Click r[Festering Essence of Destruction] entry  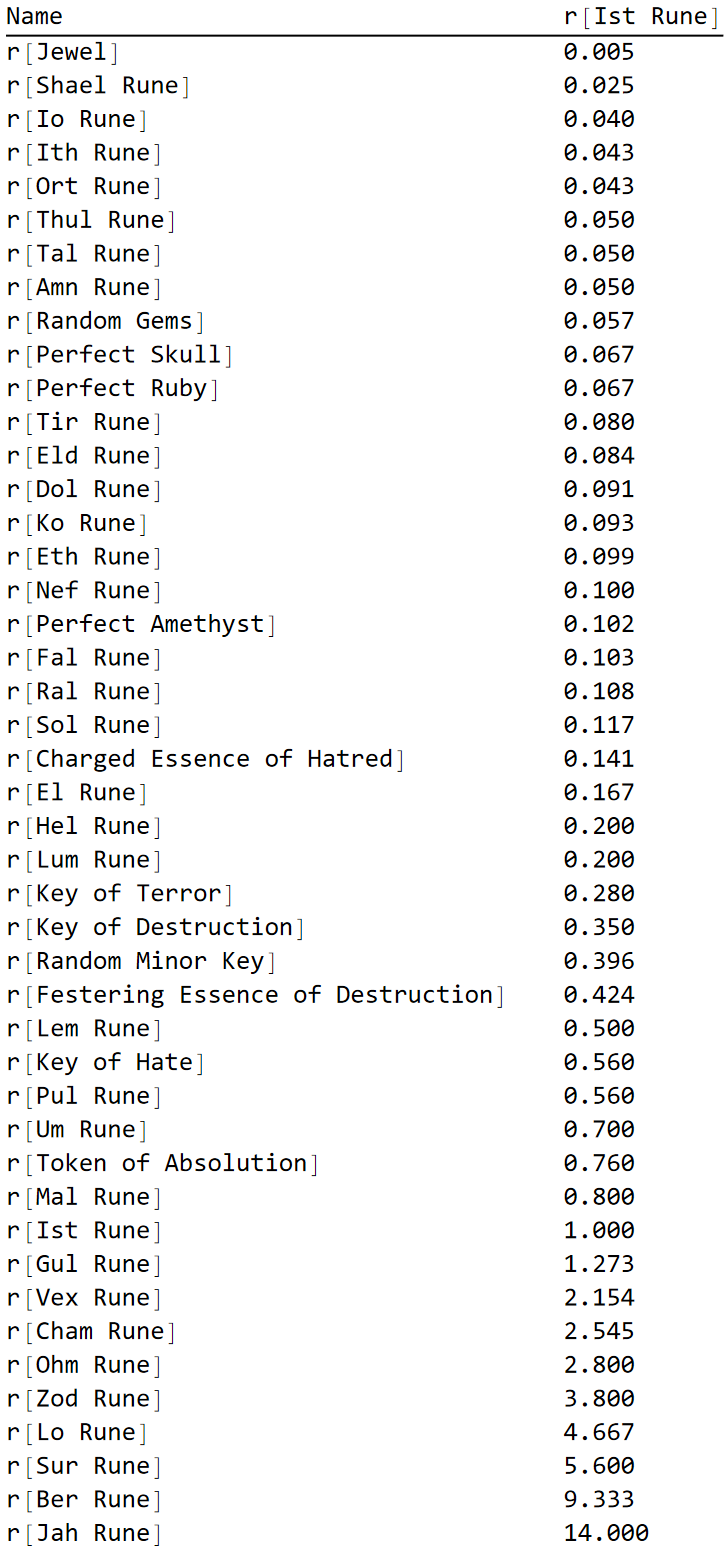[x=255, y=995]
